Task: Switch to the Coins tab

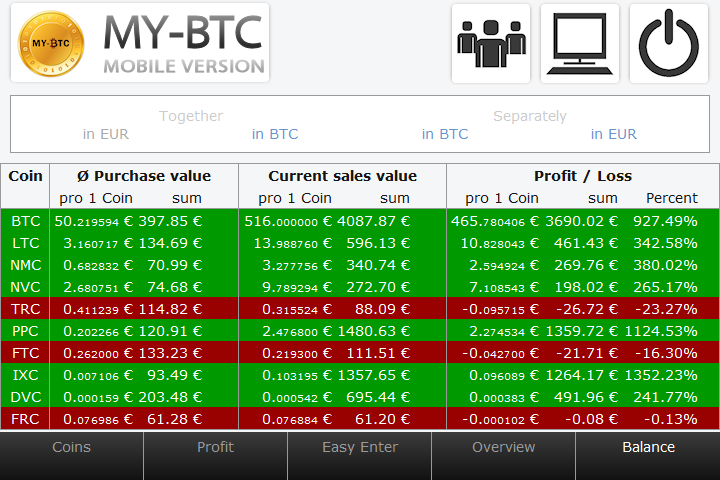Action: point(72,448)
